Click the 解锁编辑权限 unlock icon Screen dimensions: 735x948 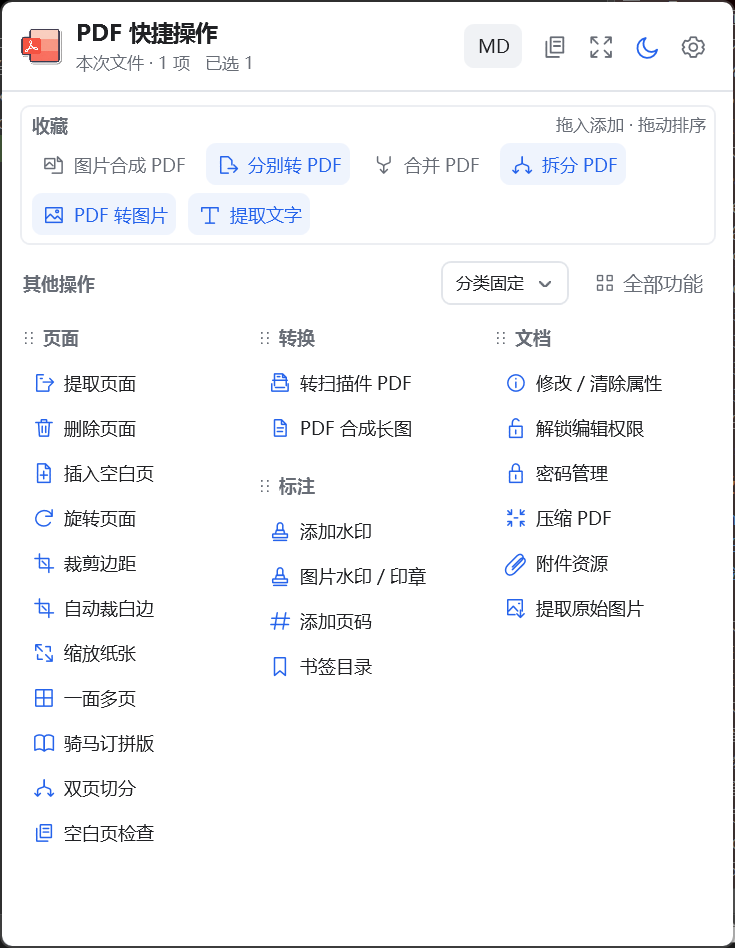tap(516, 428)
